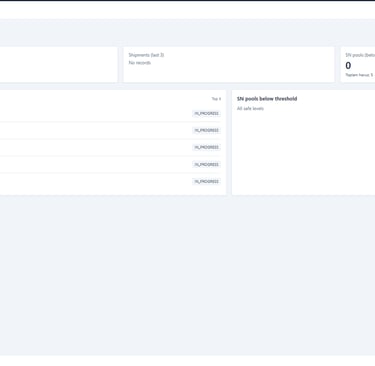Select 'SN pools below threshold' heading
The image size is (375, 366).
coord(267,99)
